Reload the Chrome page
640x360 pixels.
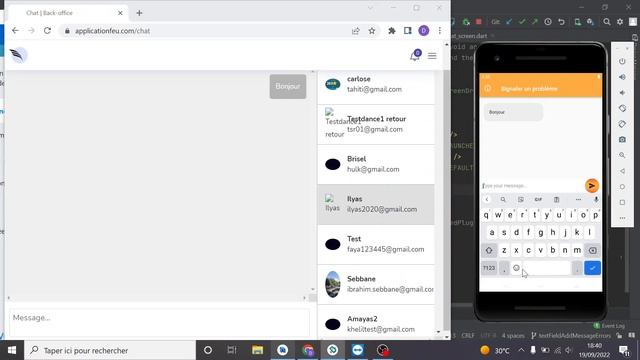[47, 31]
